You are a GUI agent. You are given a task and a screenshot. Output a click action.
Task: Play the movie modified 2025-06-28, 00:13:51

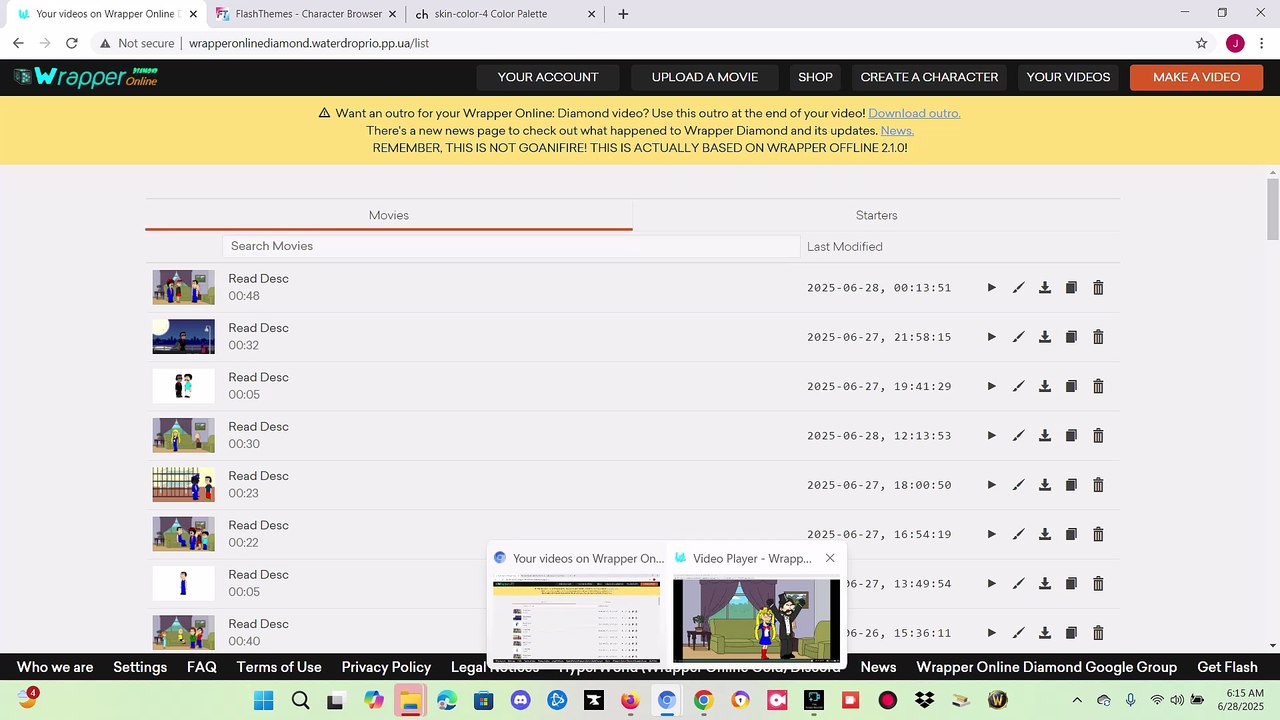pyautogui.click(x=991, y=288)
